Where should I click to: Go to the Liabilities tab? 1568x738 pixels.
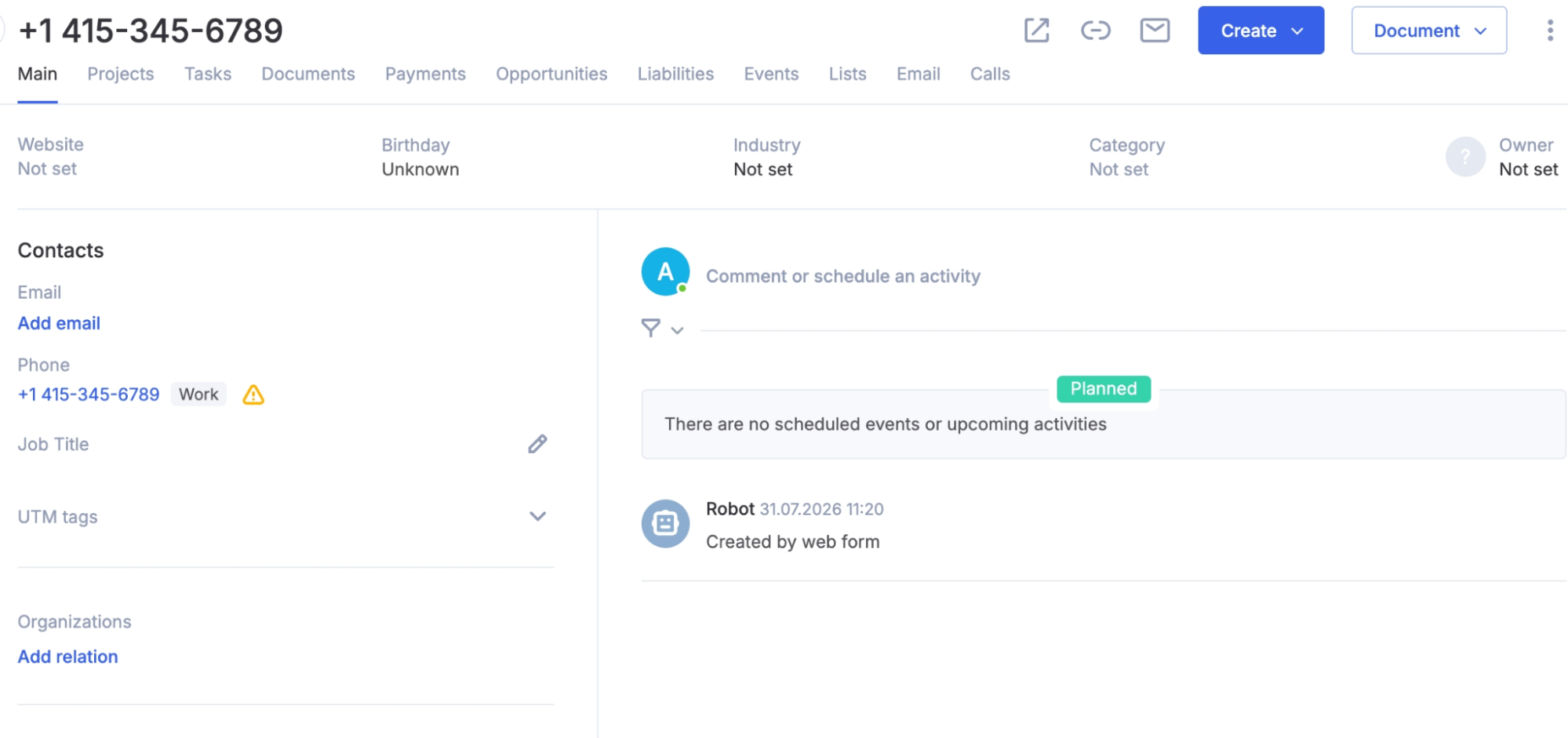coord(675,74)
